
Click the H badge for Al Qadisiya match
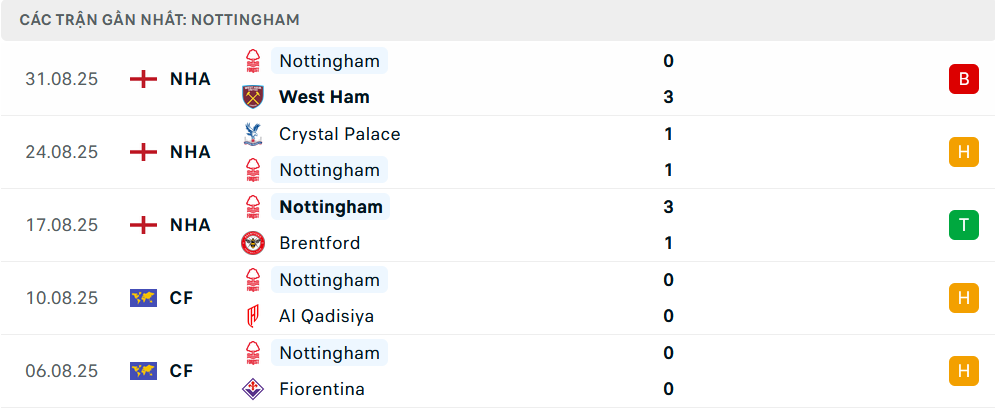pos(963,298)
